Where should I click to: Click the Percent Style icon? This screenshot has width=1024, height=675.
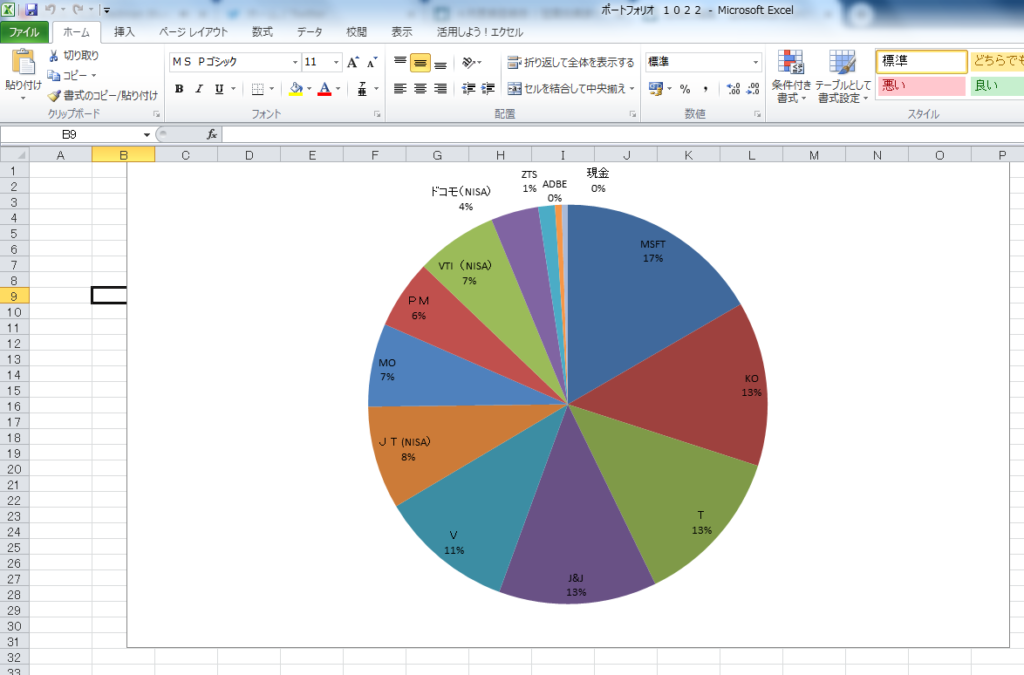click(685, 89)
